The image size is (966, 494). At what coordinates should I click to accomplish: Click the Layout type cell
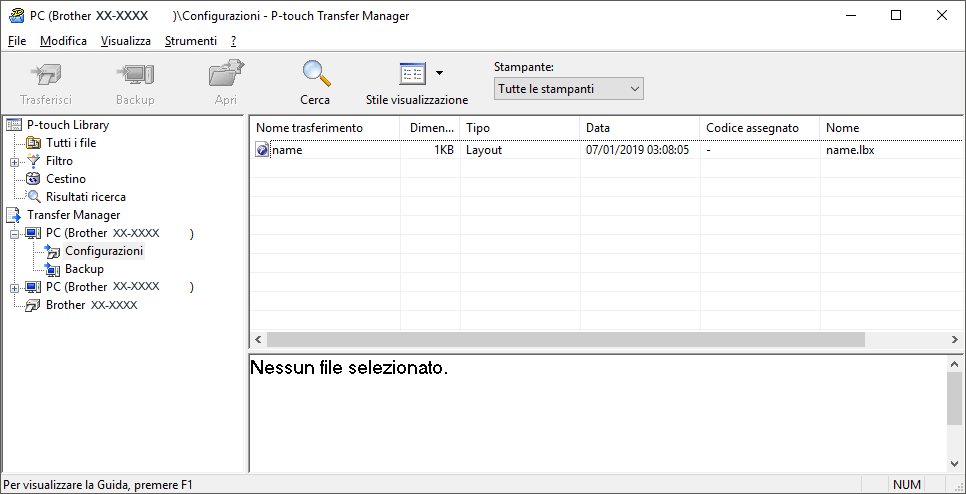coord(484,150)
